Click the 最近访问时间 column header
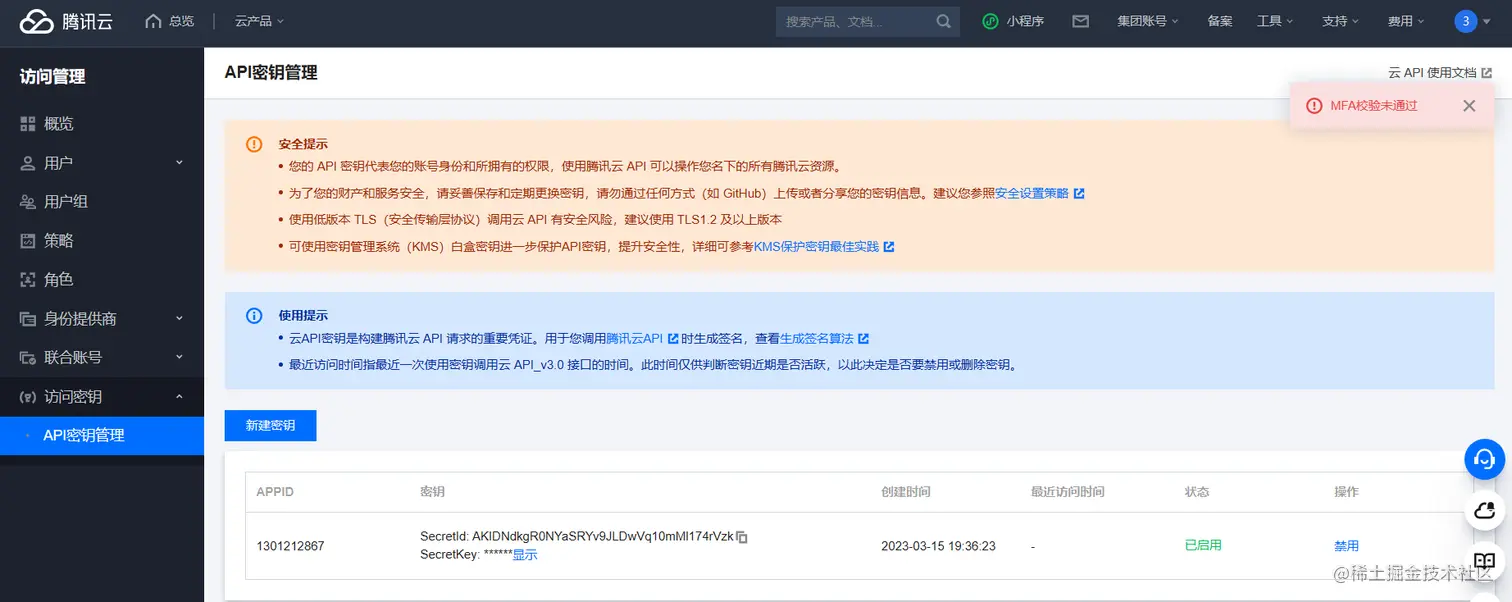 point(1068,492)
